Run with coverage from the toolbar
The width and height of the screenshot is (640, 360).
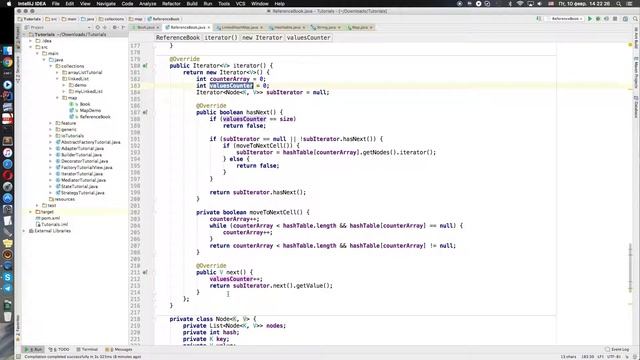point(606,19)
